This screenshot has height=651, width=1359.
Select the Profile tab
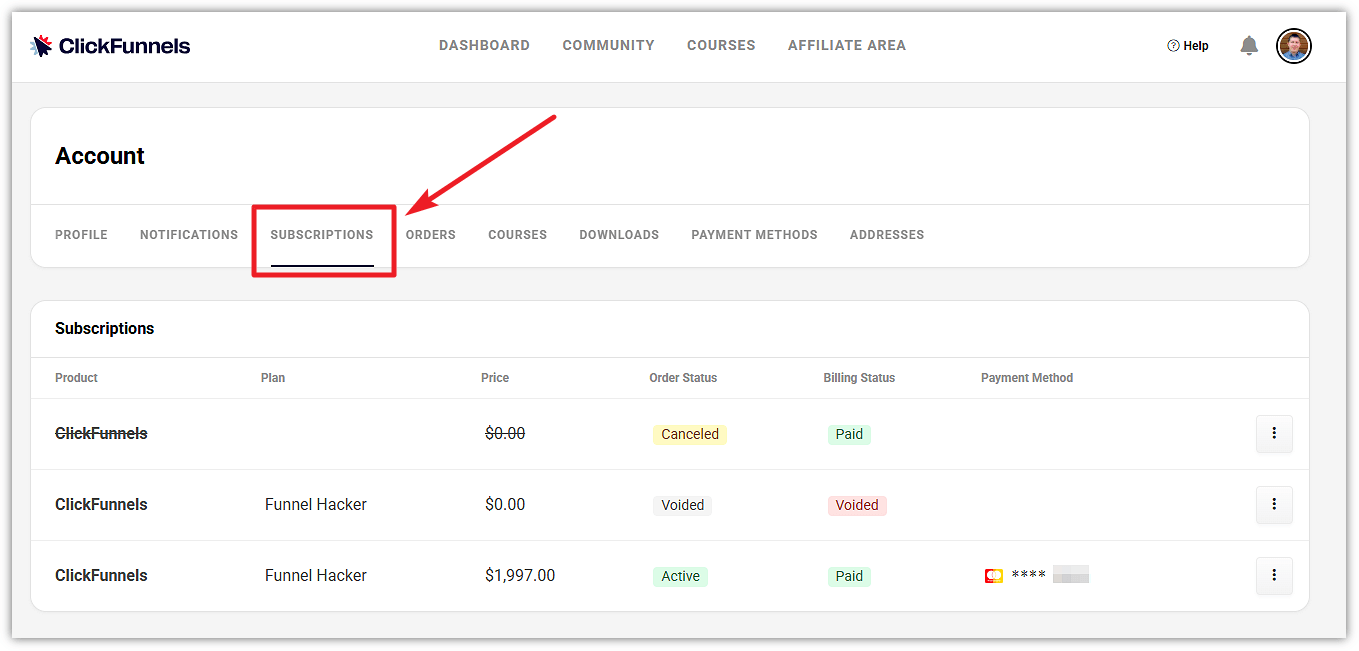(x=81, y=234)
